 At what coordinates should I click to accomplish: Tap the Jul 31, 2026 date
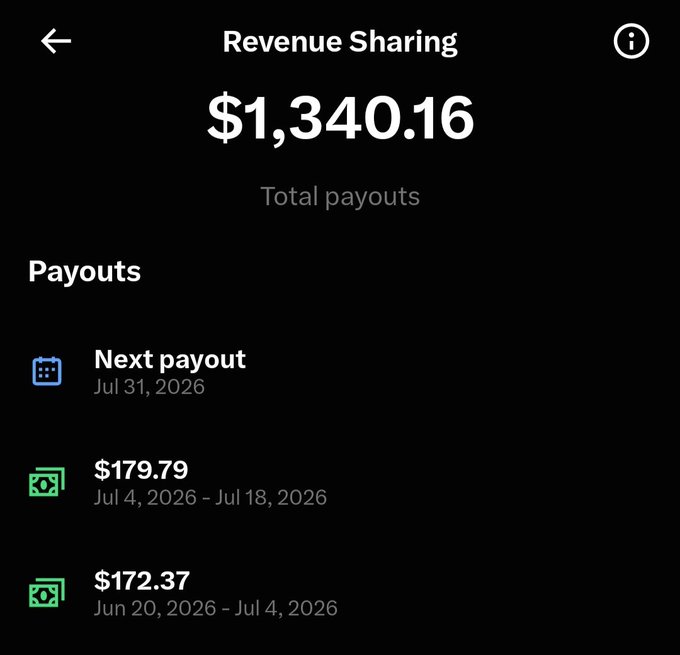(149, 386)
